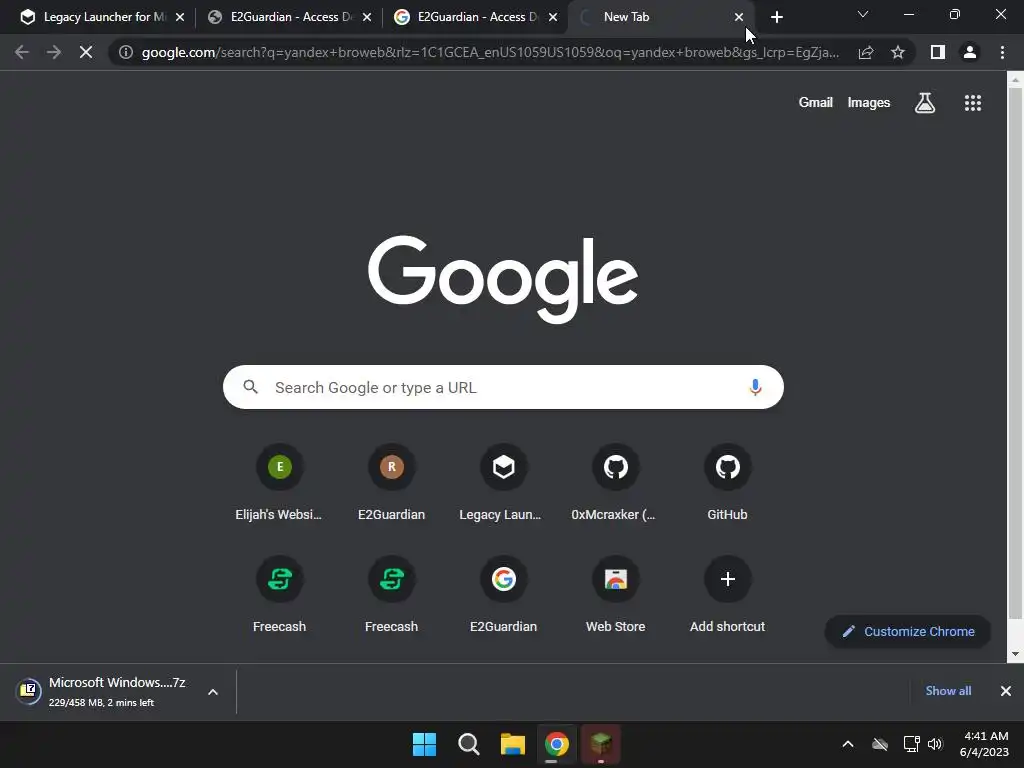Screen dimensions: 1024x768
Task: Open the tab search dropdown
Action: (x=863, y=14)
